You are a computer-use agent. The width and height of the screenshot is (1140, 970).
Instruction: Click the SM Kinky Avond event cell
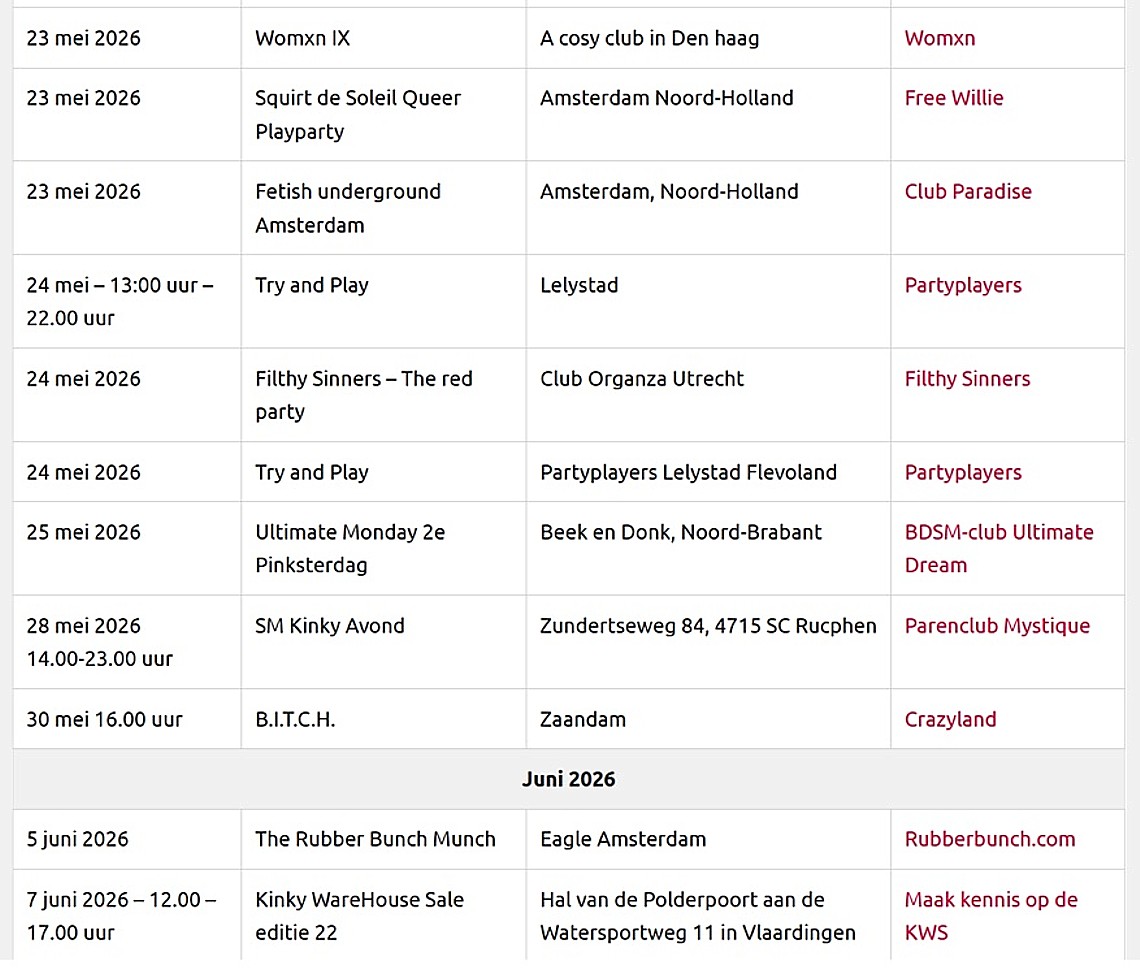pyautogui.click(x=383, y=643)
